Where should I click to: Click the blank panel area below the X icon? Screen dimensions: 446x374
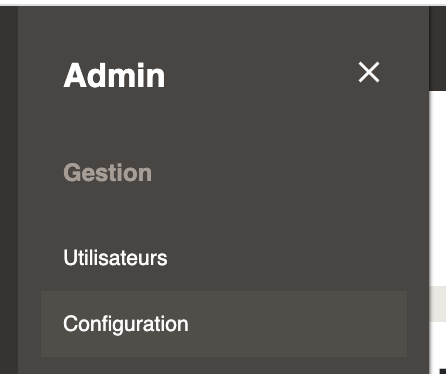369,133
